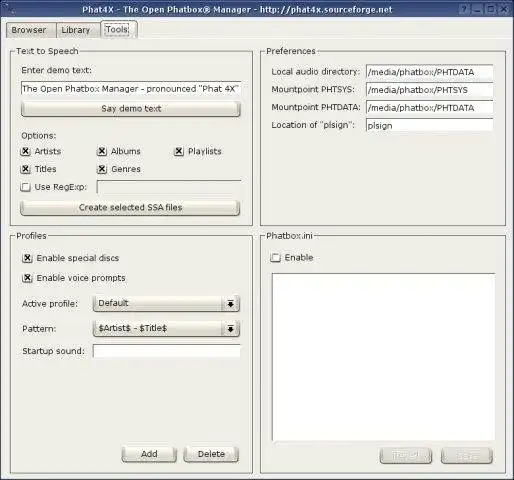Edit the Location of plsign field
This screenshot has height=480, width=514.
(429, 125)
